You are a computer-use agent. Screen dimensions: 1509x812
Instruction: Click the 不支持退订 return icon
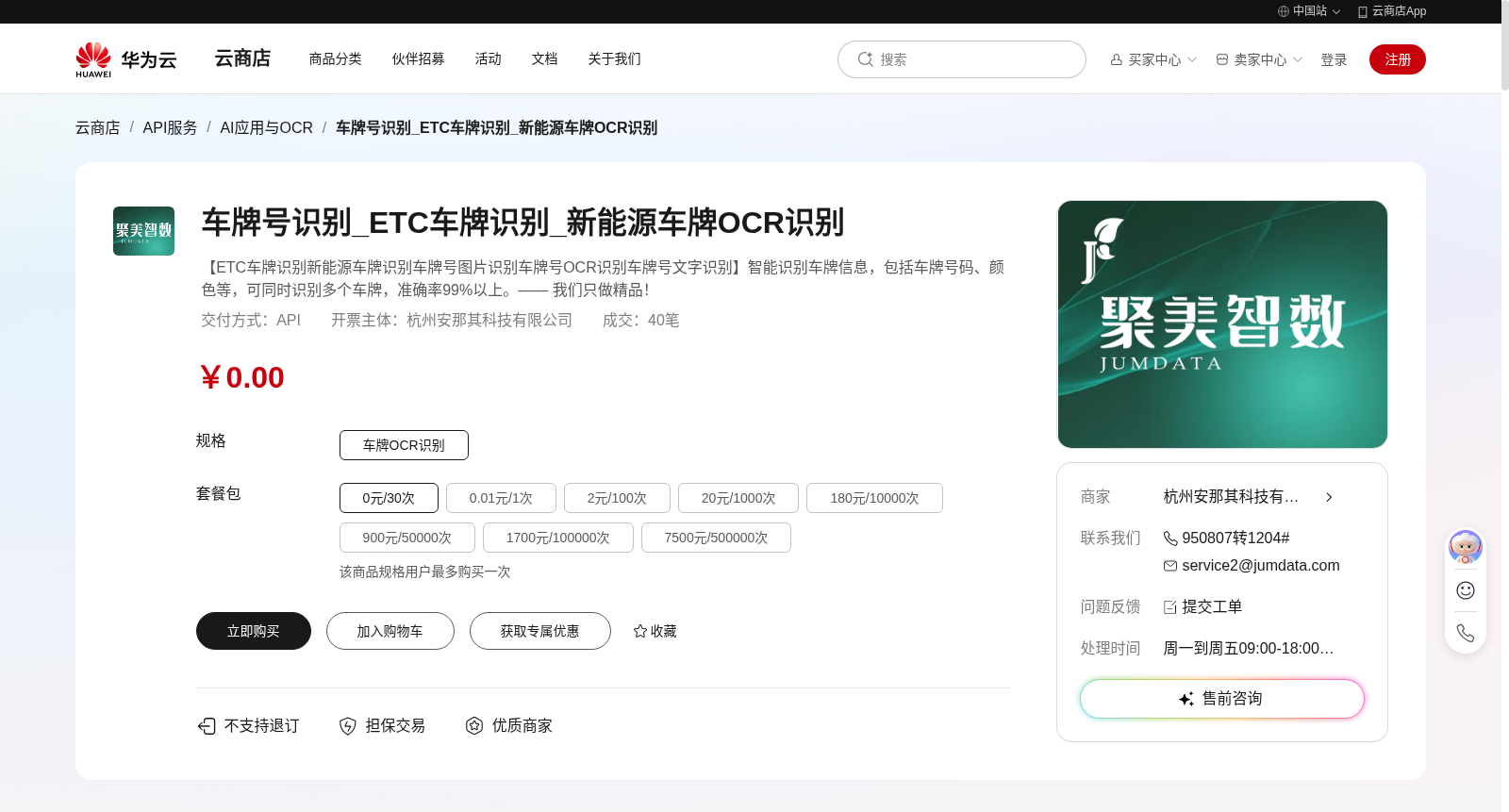coord(207,725)
